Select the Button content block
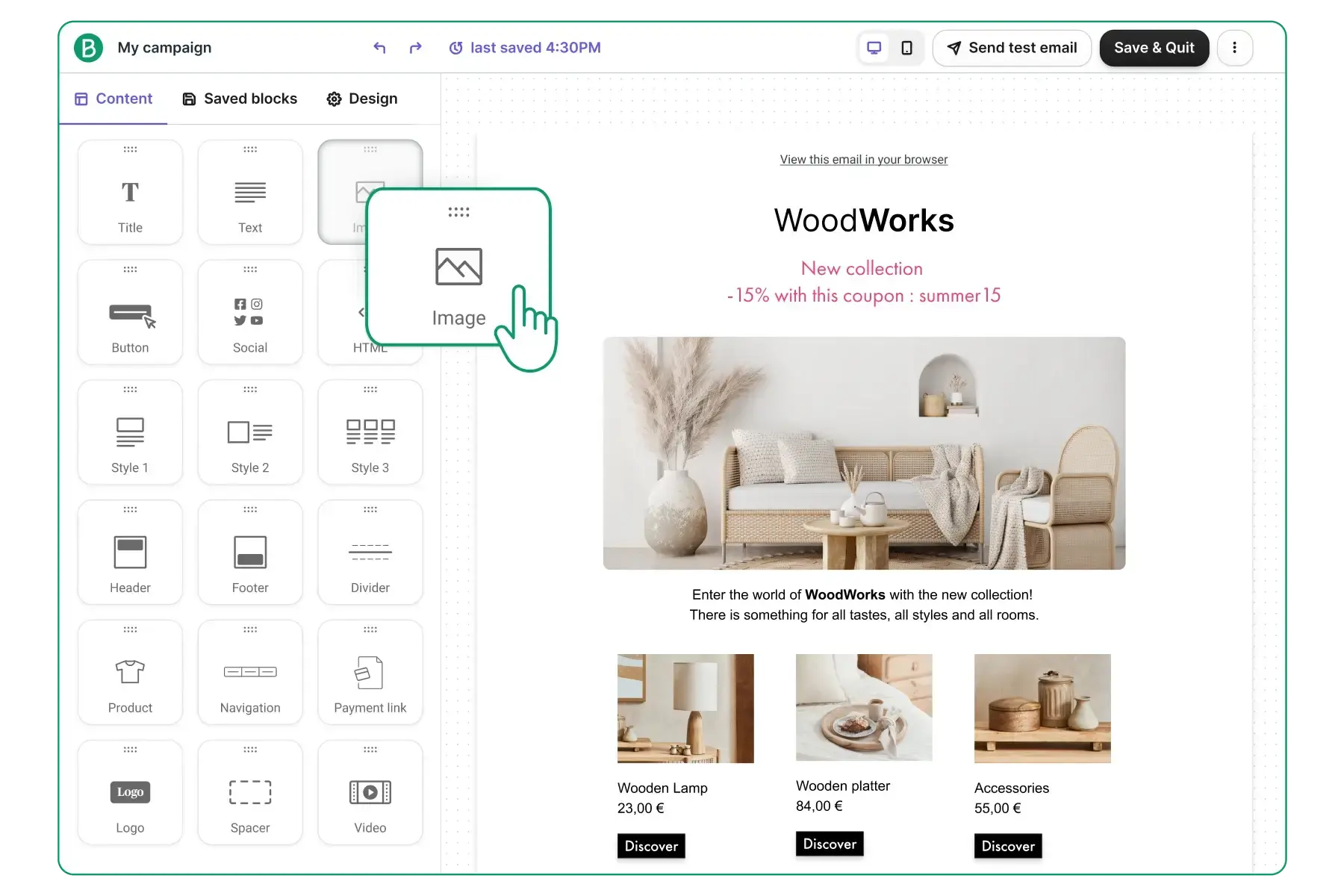The image size is (1344, 896). pos(130,313)
